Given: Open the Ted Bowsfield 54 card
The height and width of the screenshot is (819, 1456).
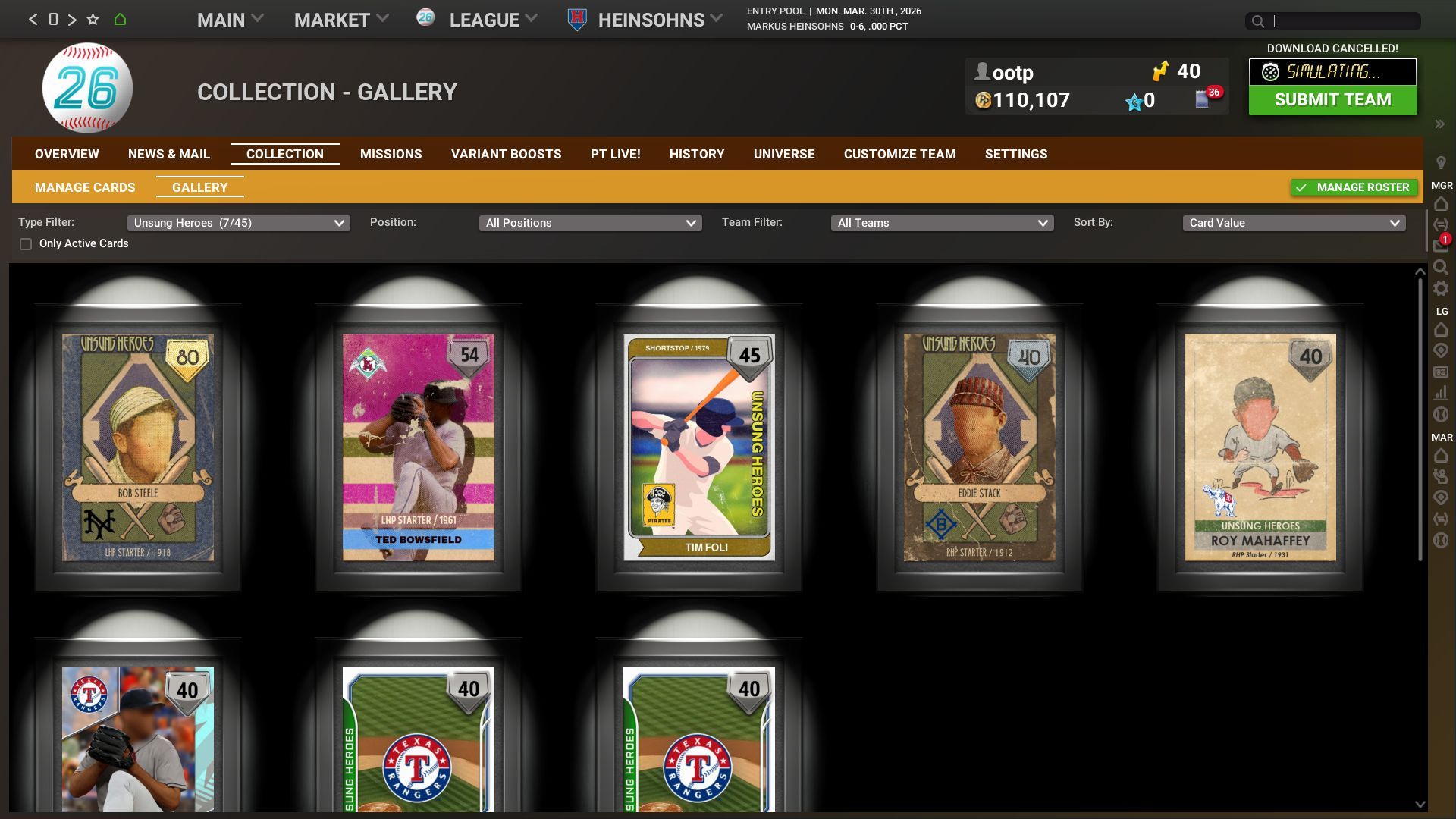Looking at the screenshot, I should (419, 447).
